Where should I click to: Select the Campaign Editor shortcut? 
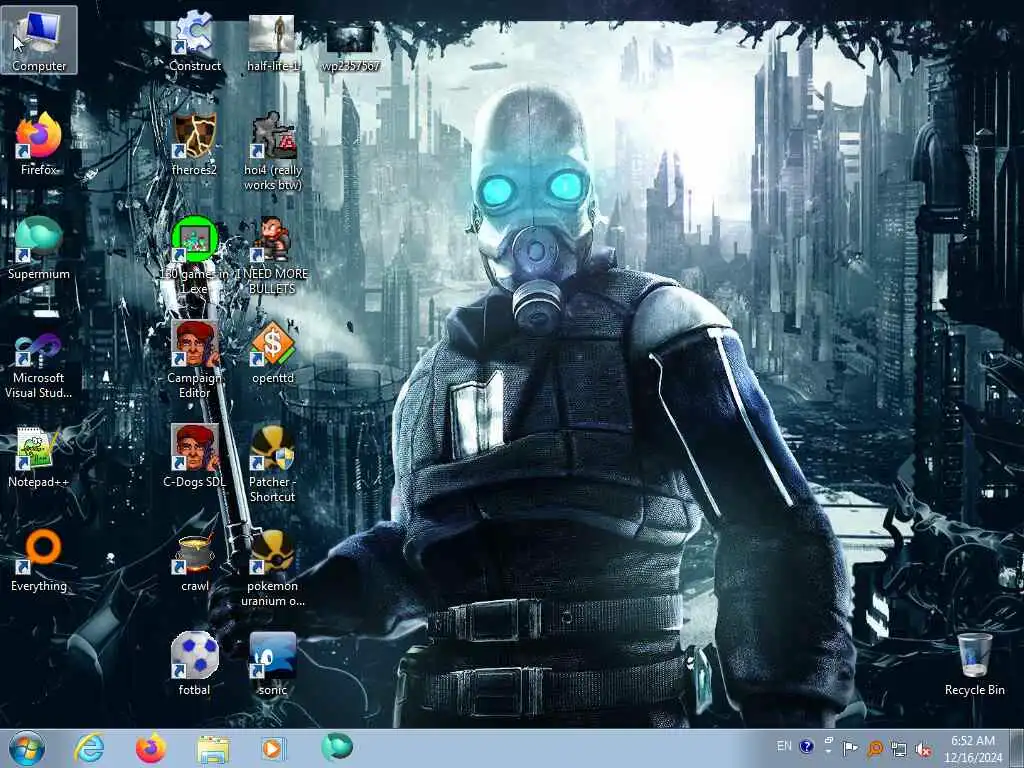[x=194, y=359]
